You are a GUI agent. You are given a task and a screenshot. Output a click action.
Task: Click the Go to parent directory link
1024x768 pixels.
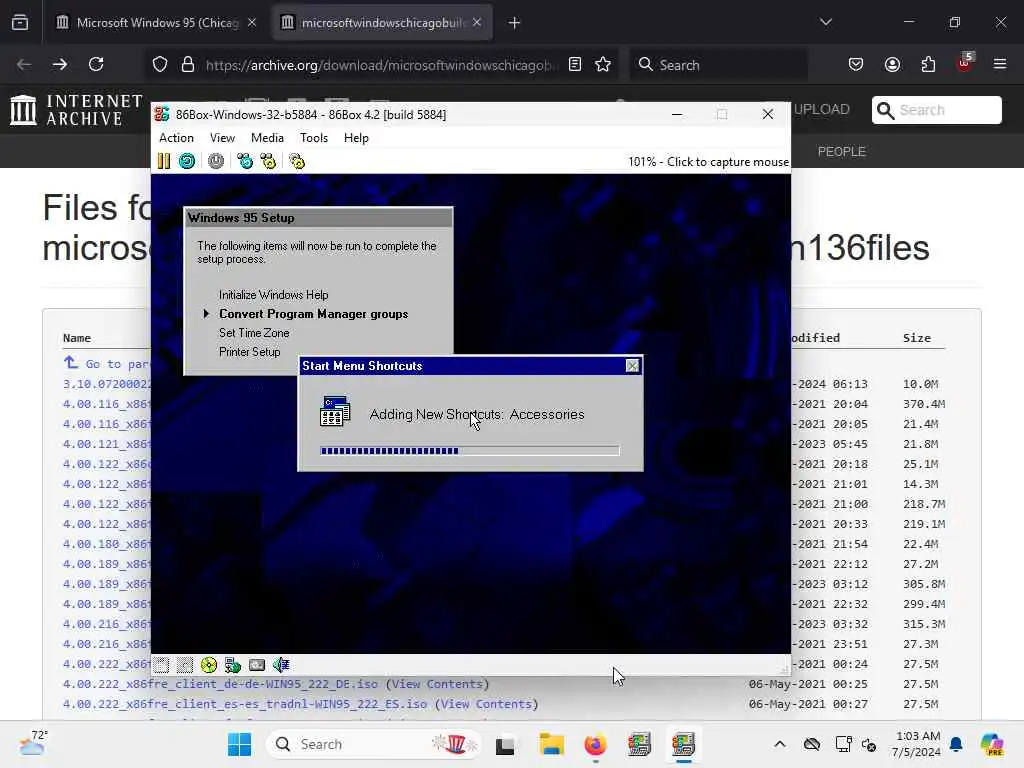click(107, 364)
